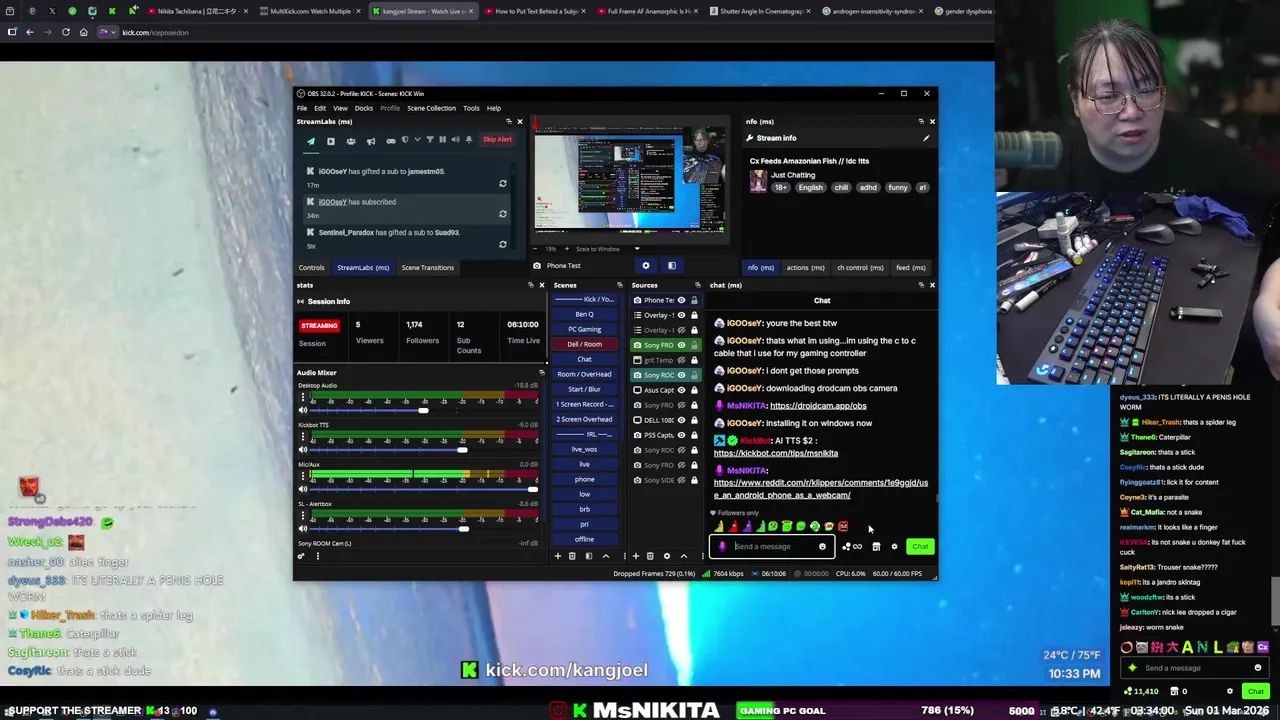Open the OBS Docks menu
The image size is (1280, 720).
click(x=364, y=108)
